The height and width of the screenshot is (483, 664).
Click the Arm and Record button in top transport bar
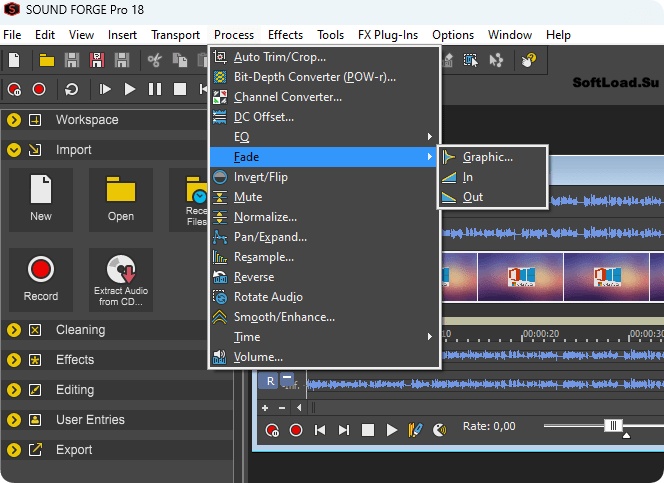pos(14,89)
